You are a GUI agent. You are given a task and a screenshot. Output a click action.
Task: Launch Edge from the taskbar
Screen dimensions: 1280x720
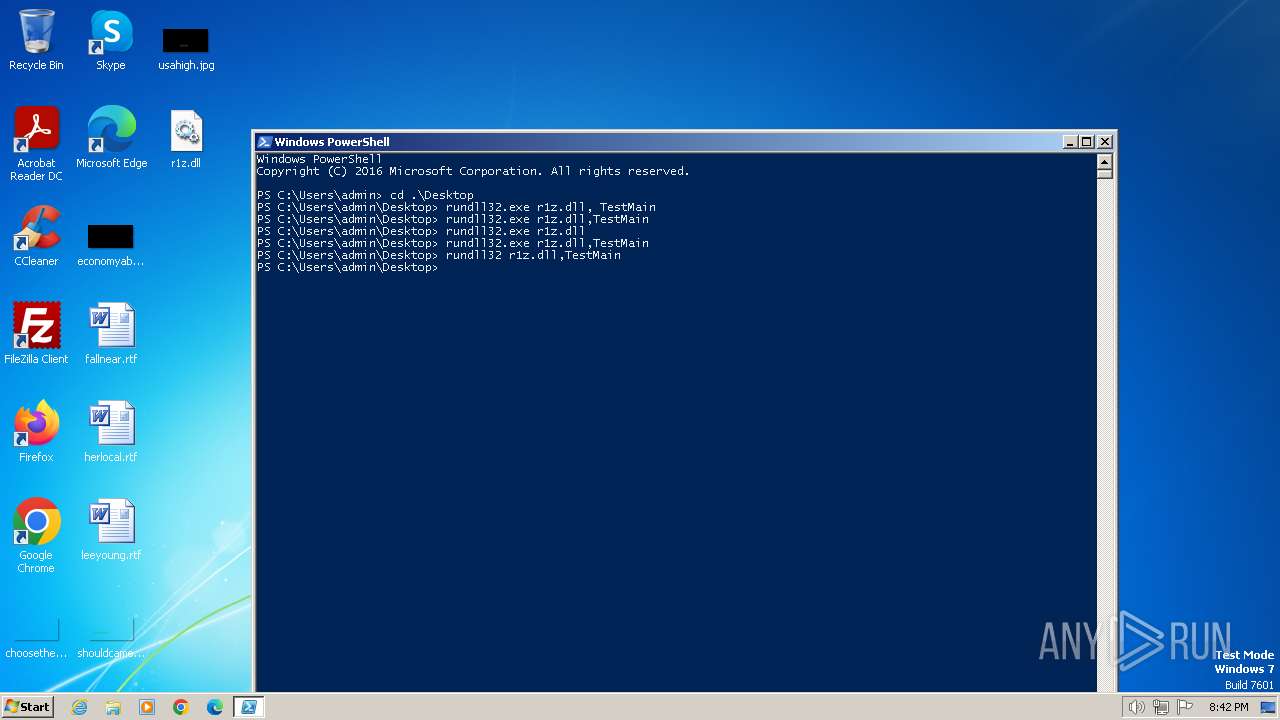click(215, 707)
